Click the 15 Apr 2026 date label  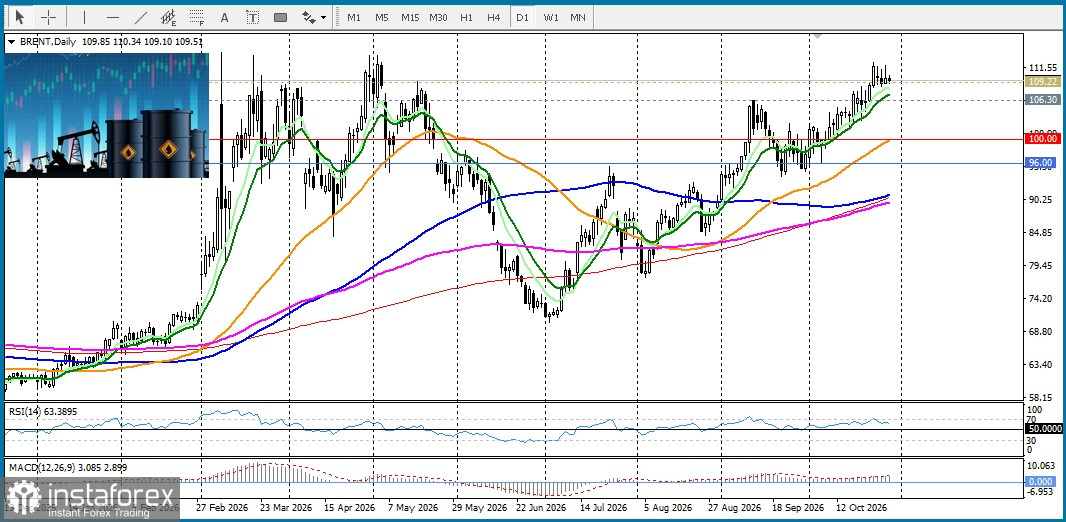[x=349, y=508]
